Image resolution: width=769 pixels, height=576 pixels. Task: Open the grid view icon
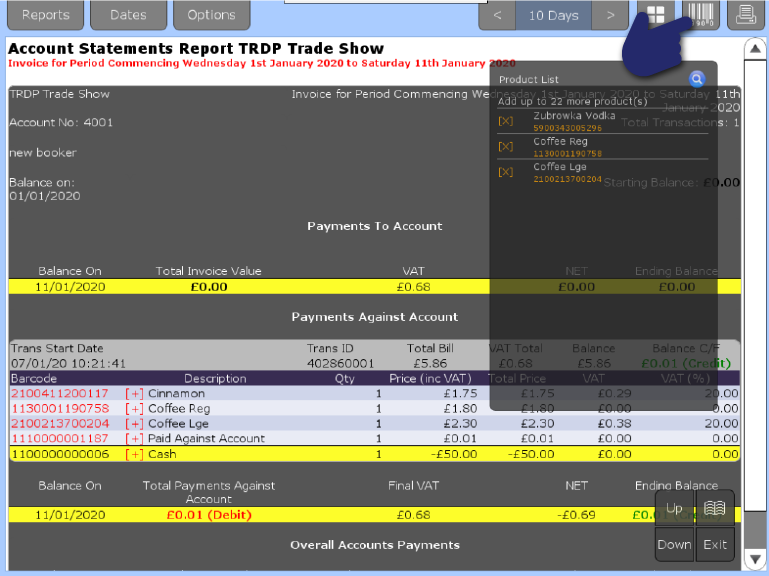(656, 15)
